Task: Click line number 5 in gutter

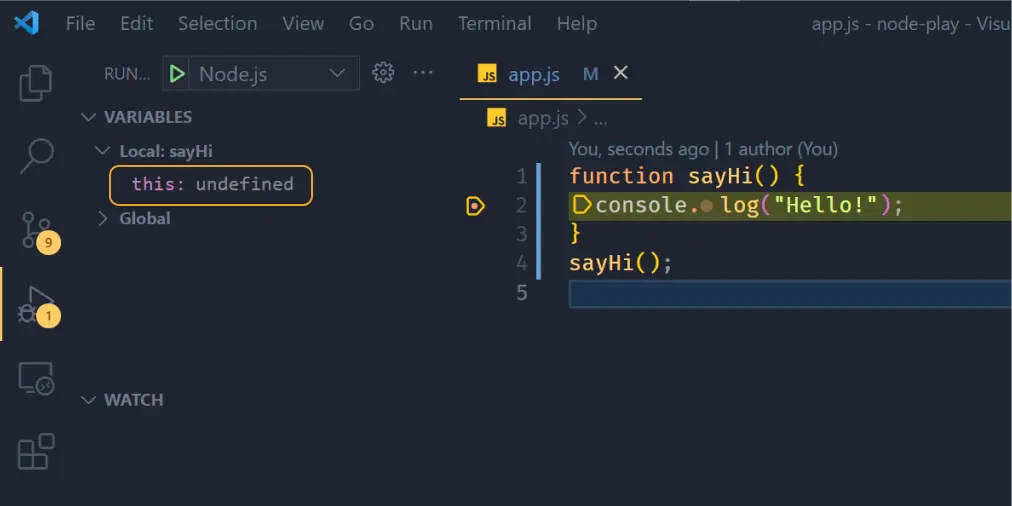Action: pyautogui.click(x=521, y=293)
